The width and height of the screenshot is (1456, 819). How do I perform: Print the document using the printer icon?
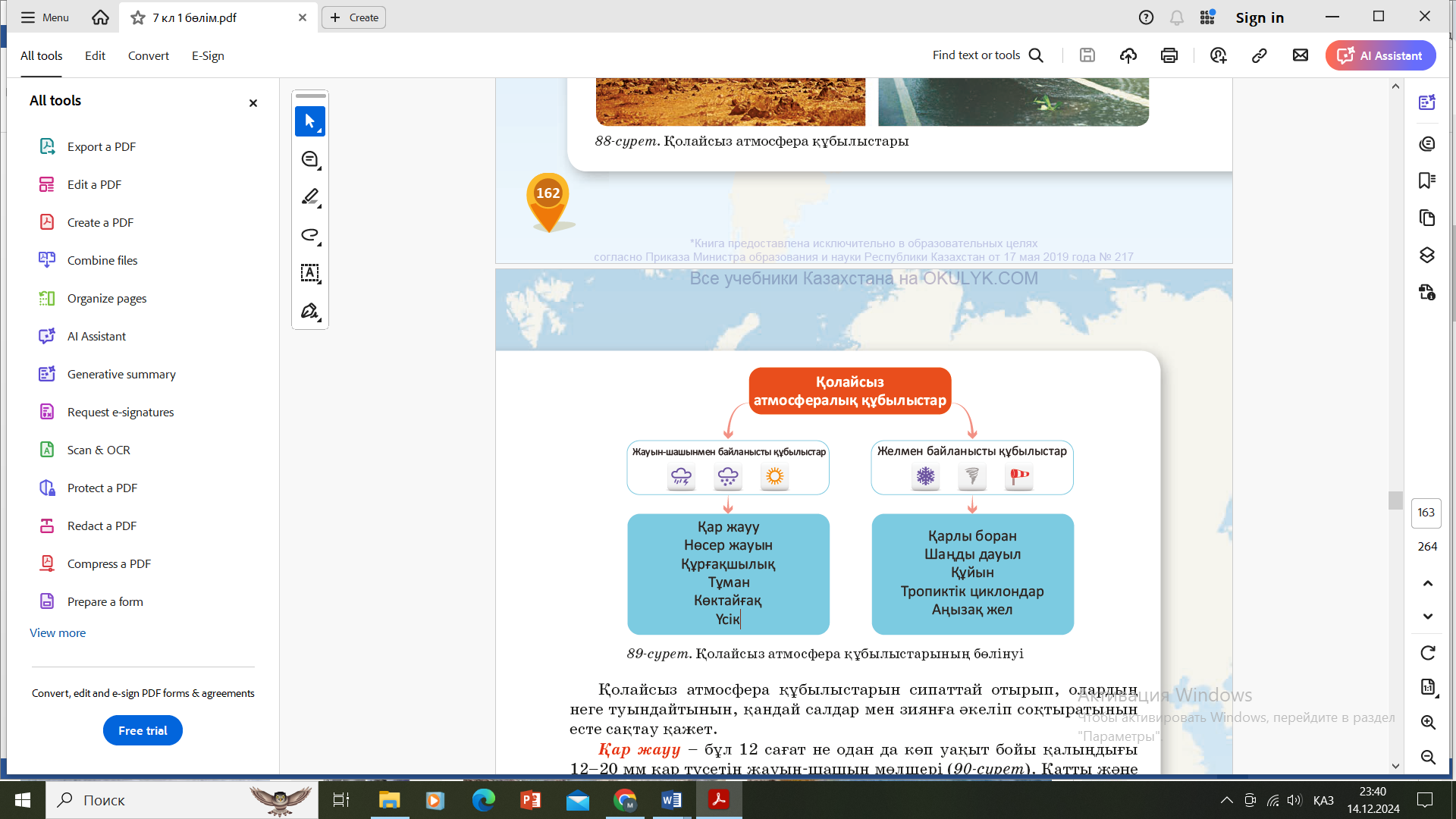tap(1169, 55)
